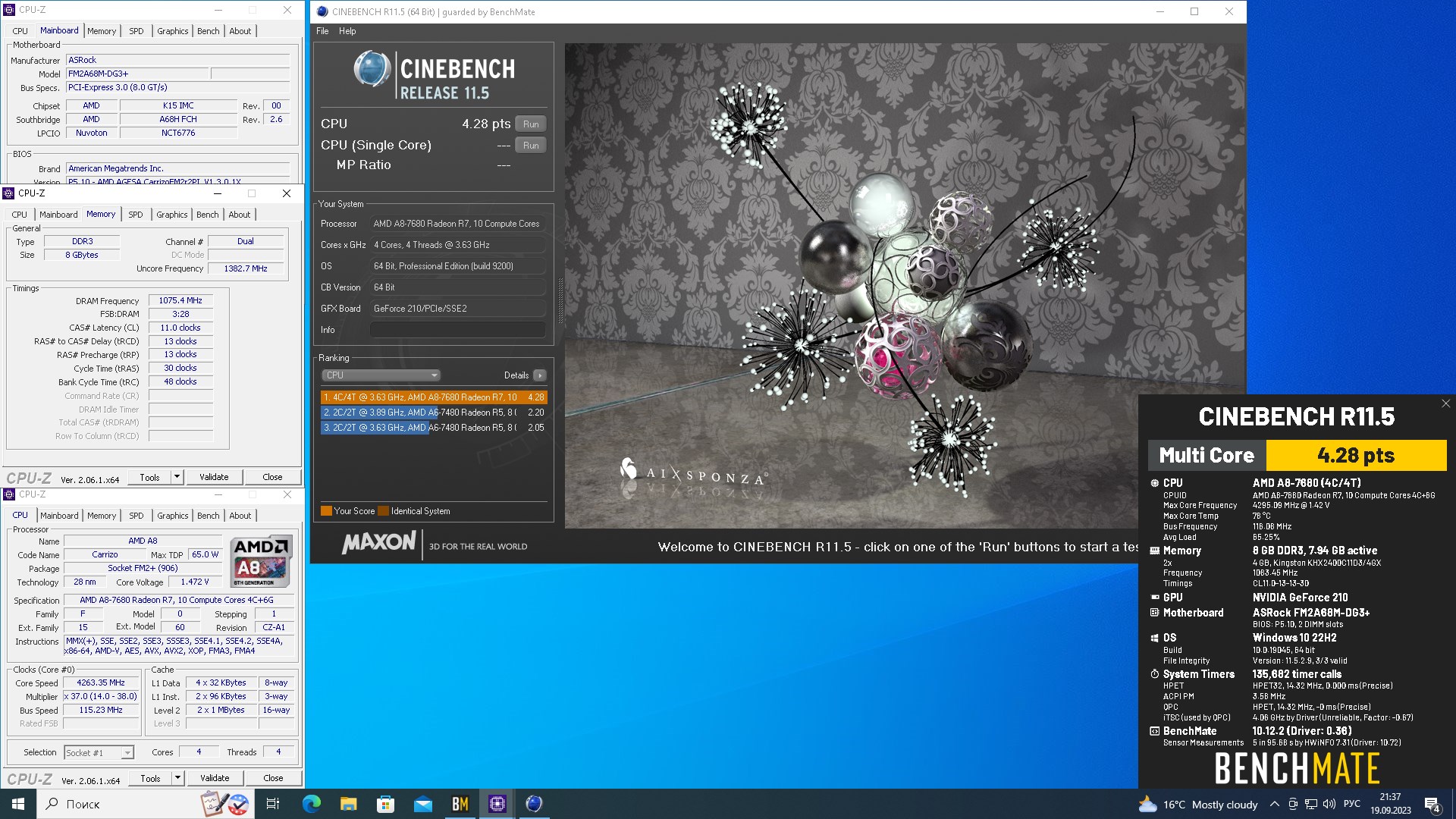The width and height of the screenshot is (1456, 819).
Task: Switch to Cinebench taskbar icon
Action: click(534, 804)
